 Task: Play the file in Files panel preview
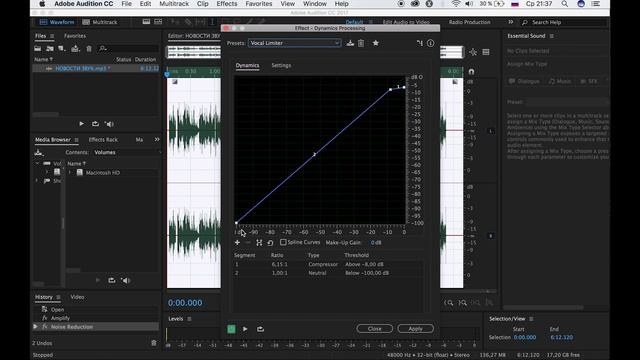[82, 124]
